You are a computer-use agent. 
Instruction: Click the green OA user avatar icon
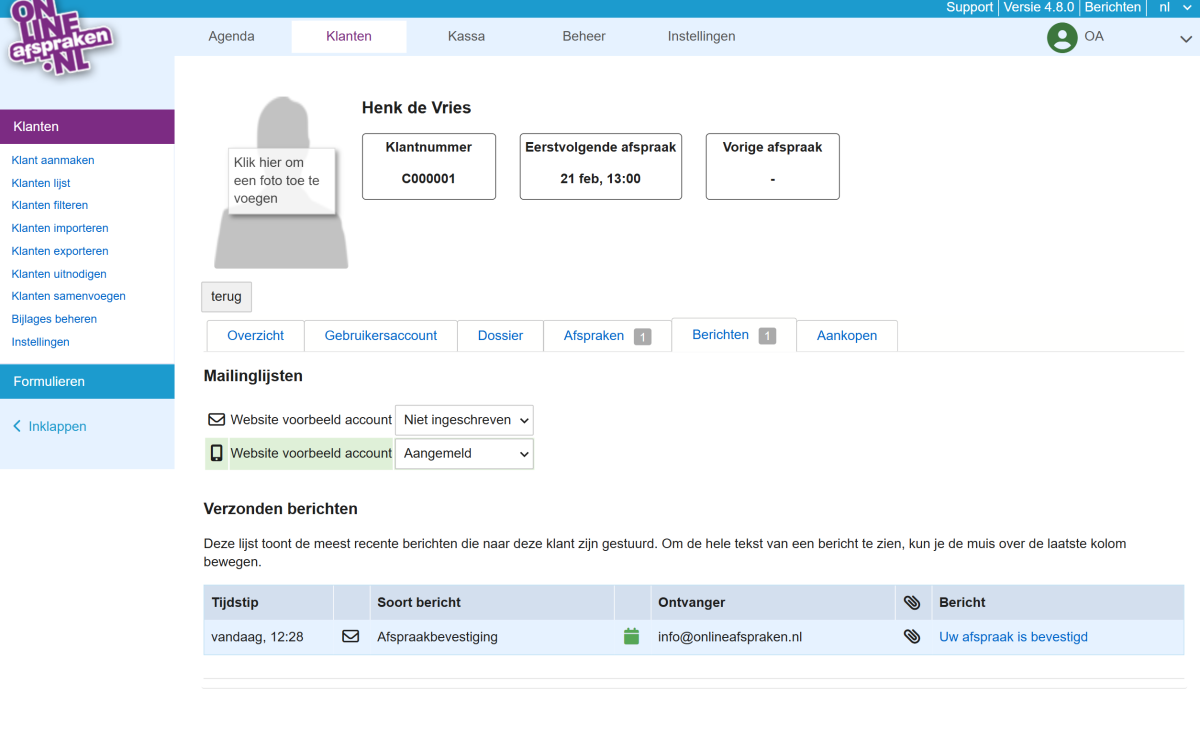coord(1061,37)
